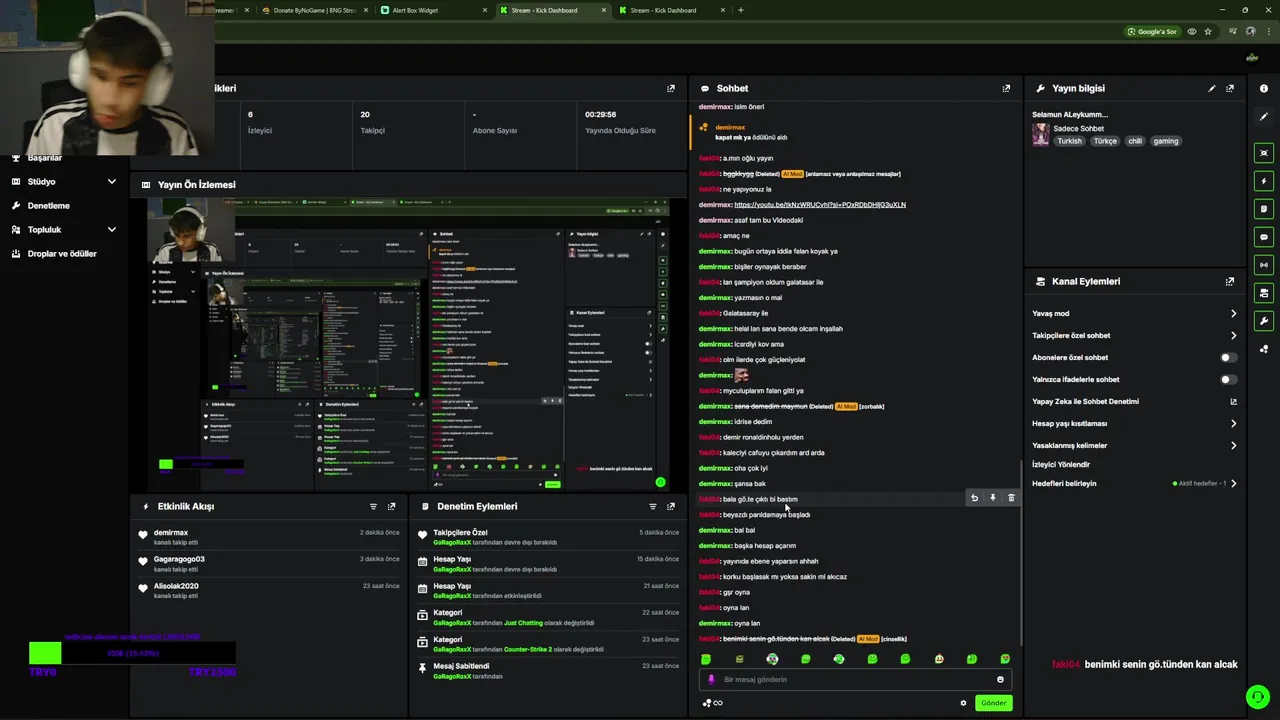
Task: Toggle the lightning activity widget icon
Action: [x=1264, y=181]
